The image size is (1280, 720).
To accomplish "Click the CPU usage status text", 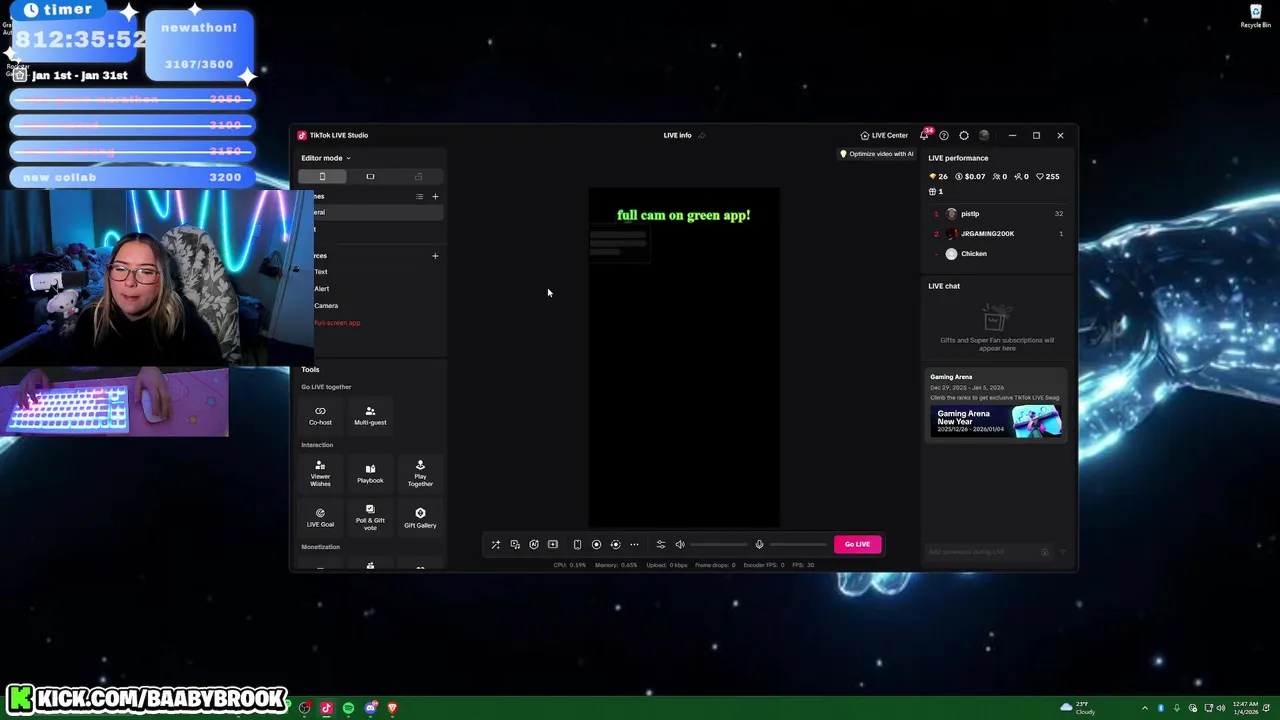I will [572, 566].
